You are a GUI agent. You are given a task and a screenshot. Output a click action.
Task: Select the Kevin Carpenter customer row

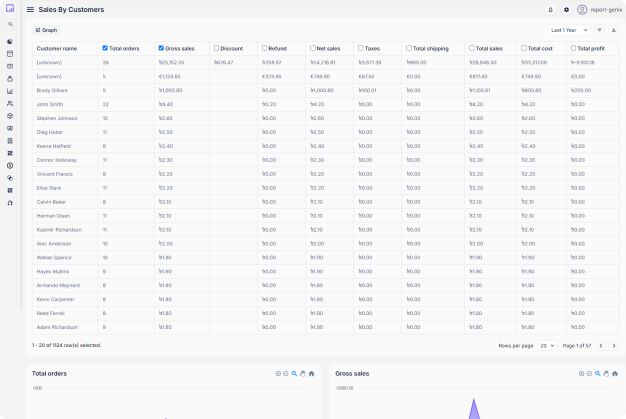click(x=325, y=299)
